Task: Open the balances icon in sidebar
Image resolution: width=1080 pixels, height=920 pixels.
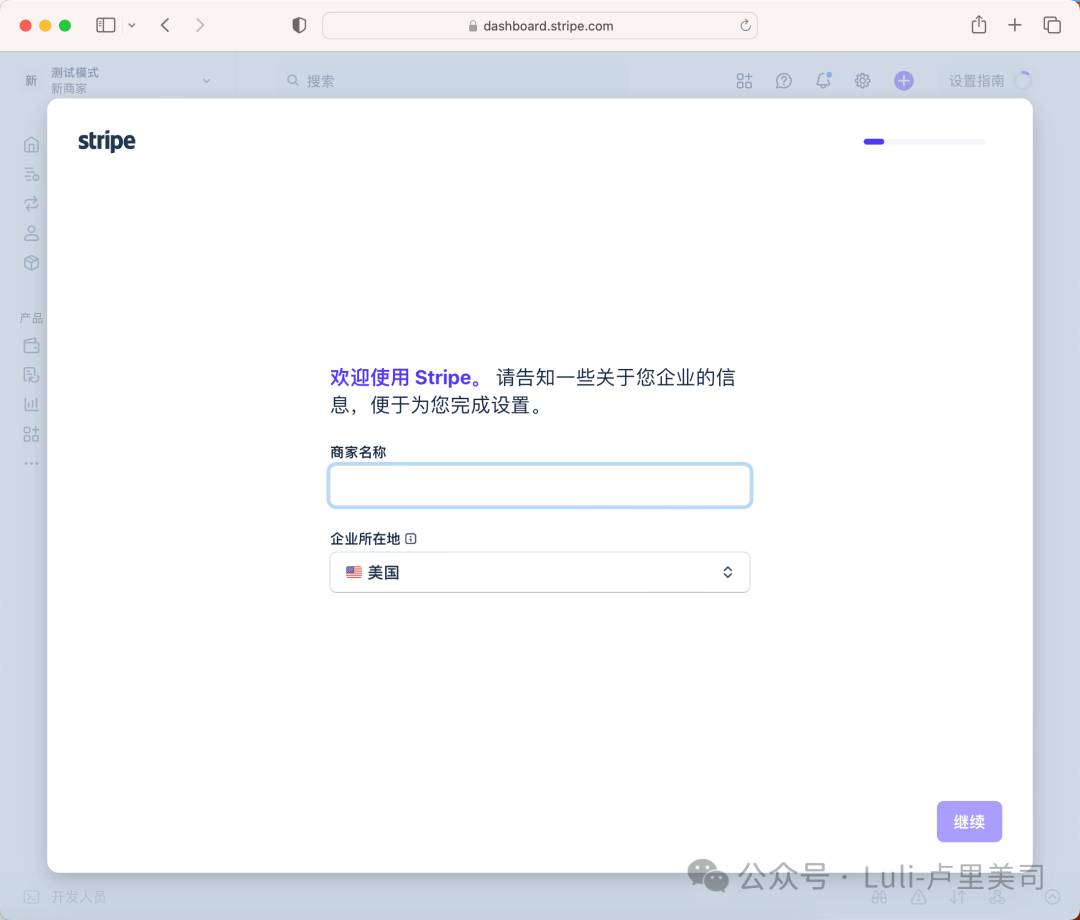Action: tap(31, 174)
